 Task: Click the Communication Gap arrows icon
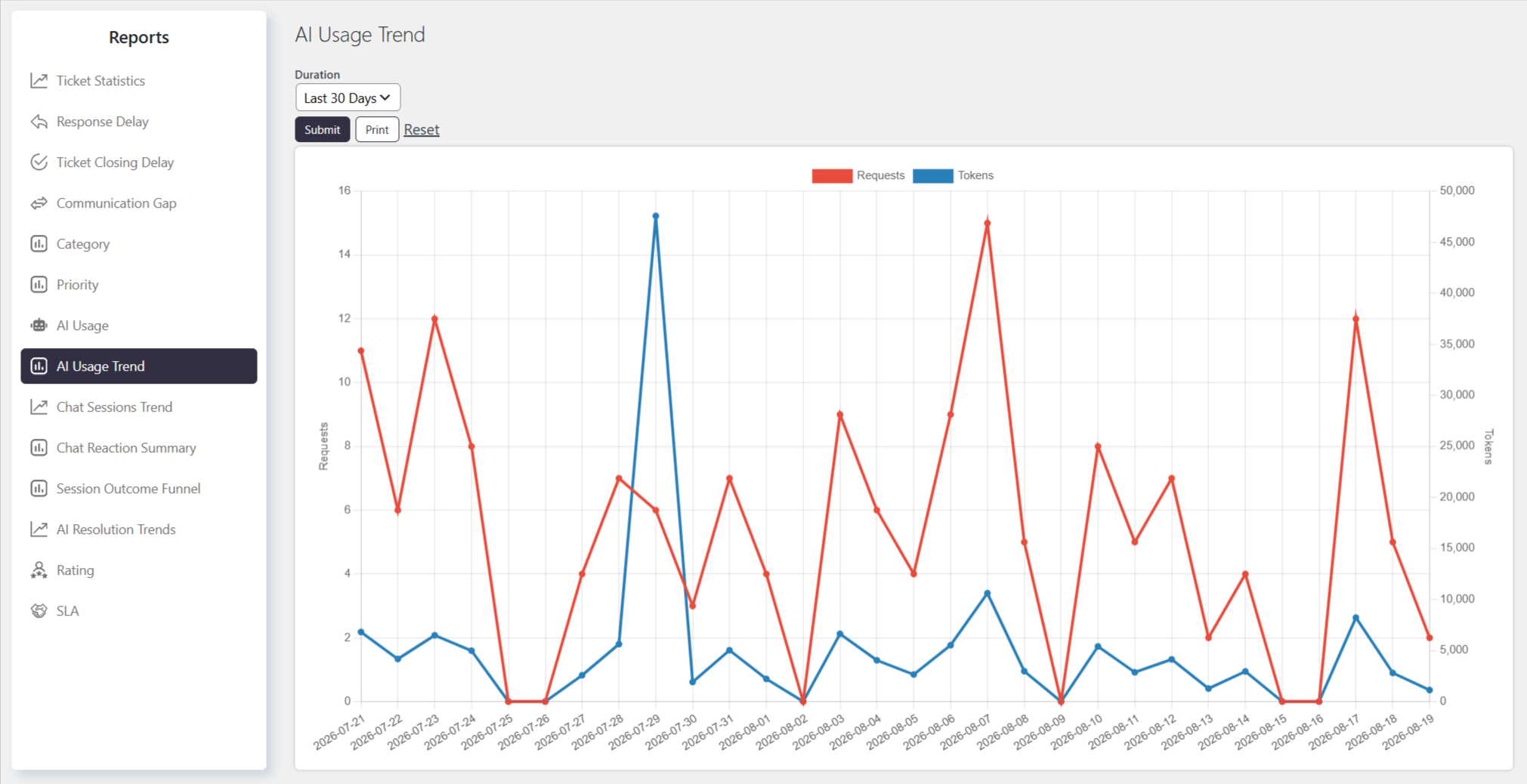(39, 203)
